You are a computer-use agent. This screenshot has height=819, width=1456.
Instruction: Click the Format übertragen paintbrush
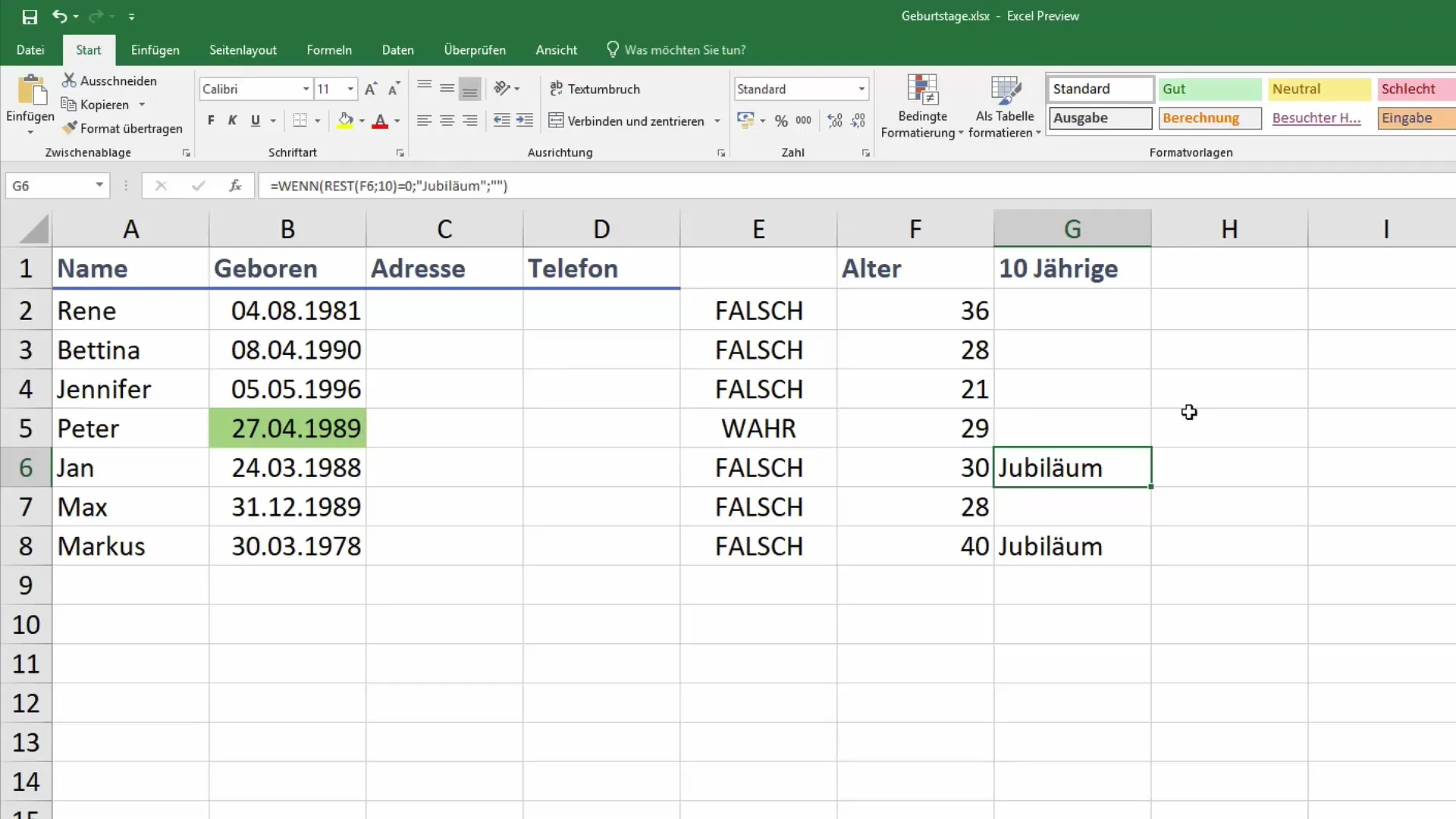point(122,128)
